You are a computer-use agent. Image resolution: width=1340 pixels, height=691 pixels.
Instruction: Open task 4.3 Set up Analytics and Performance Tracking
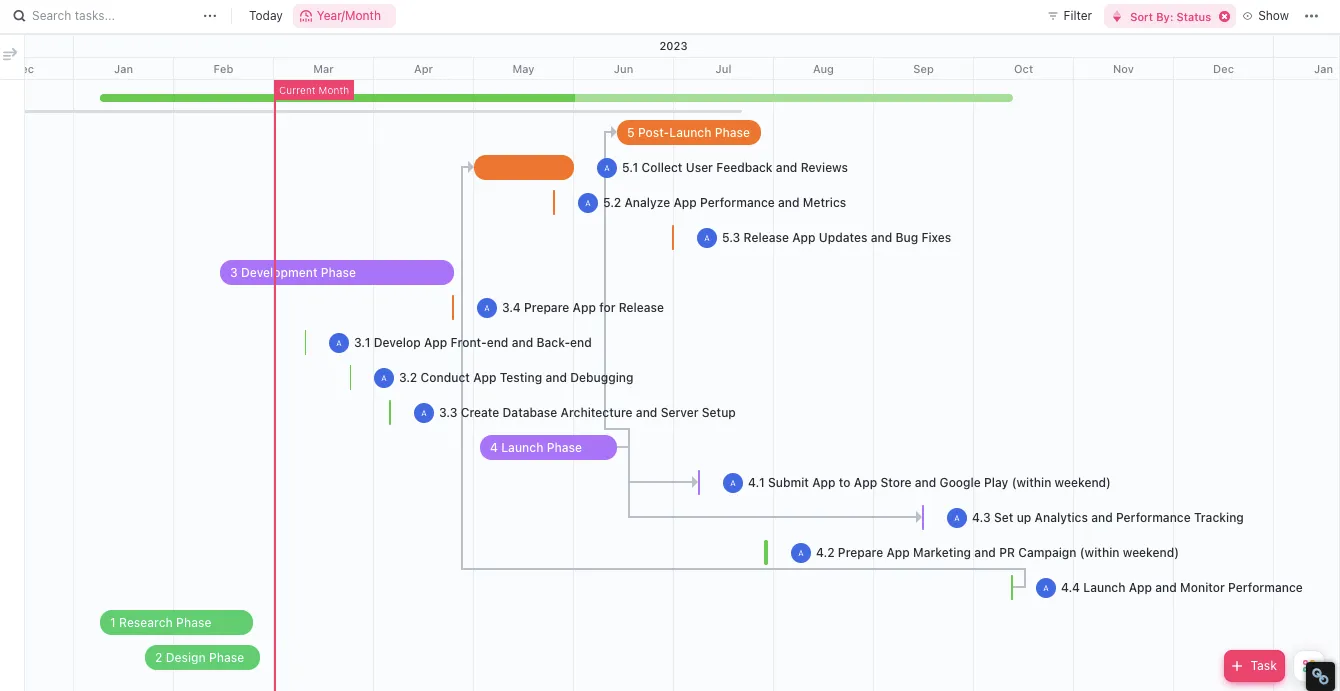(x=1108, y=518)
